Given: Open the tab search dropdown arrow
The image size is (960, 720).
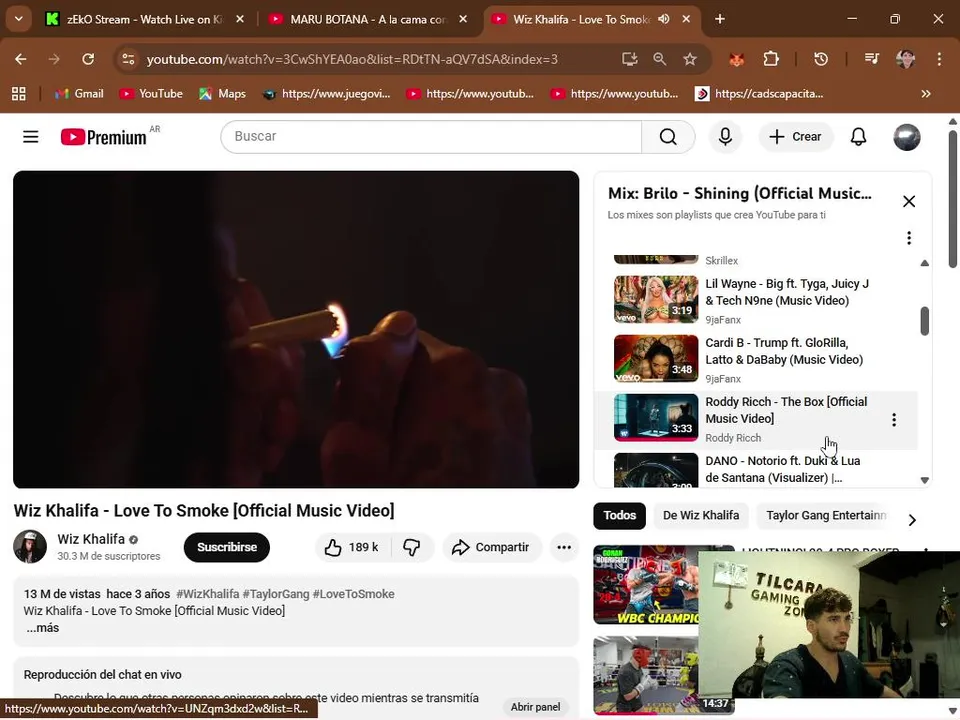Looking at the screenshot, I should (x=19, y=19).
